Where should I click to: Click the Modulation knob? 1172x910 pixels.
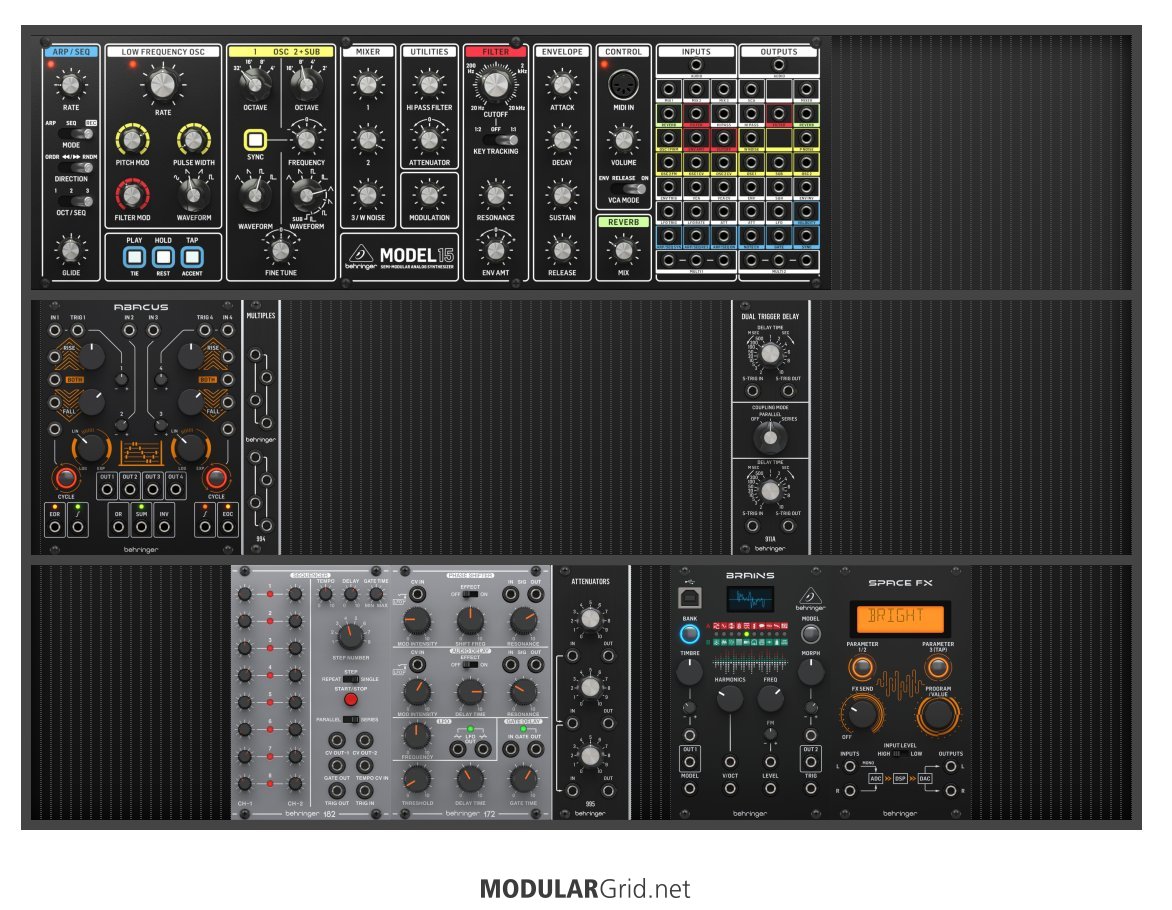(429, 195)
